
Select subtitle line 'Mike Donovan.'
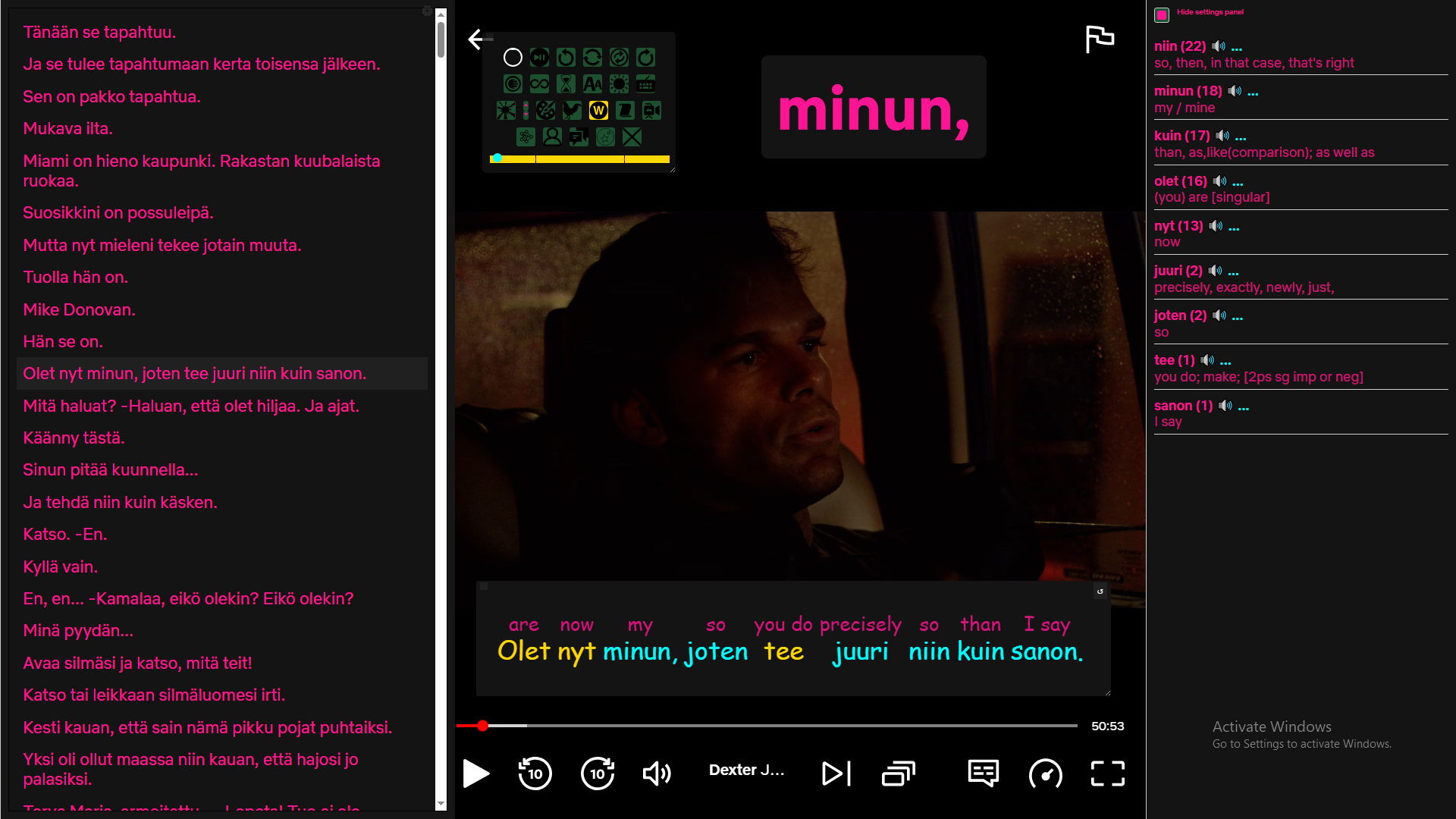79,309
